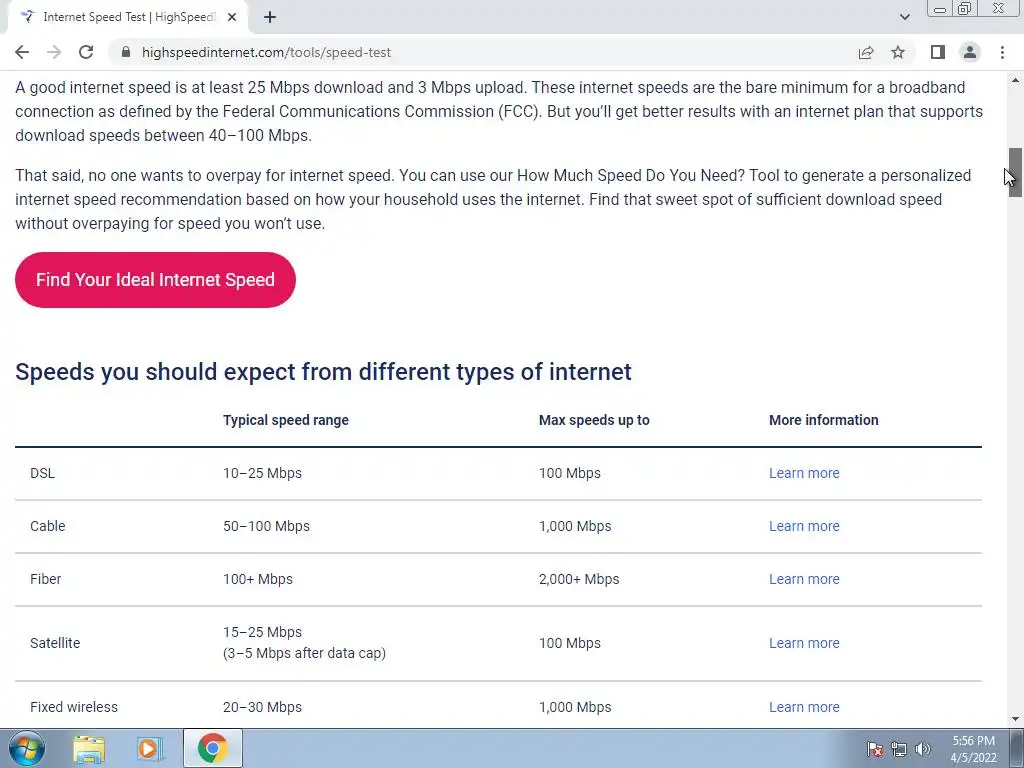Open a new browser tab
Screen dimensions: 1024x768
[270, 18]
